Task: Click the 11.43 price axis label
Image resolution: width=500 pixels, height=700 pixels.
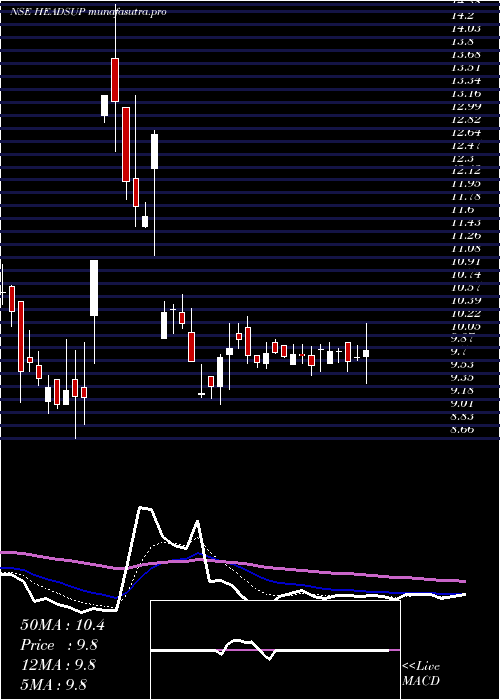Action: tap(466, 222)
